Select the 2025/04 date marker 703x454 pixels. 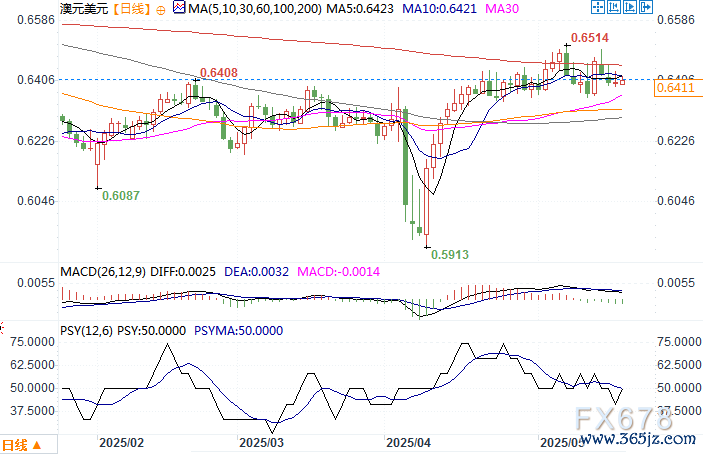(408, 443)
